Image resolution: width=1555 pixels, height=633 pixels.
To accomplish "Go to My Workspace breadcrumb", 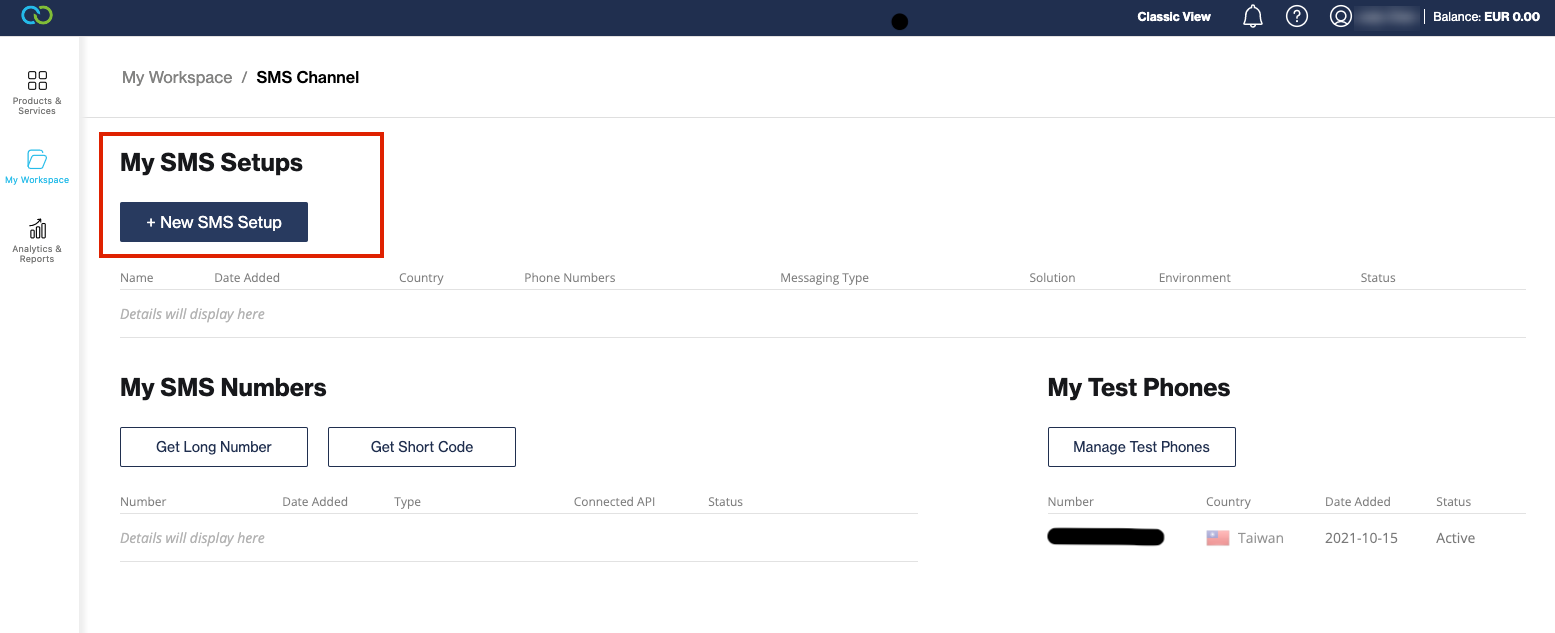I will 177,78.
